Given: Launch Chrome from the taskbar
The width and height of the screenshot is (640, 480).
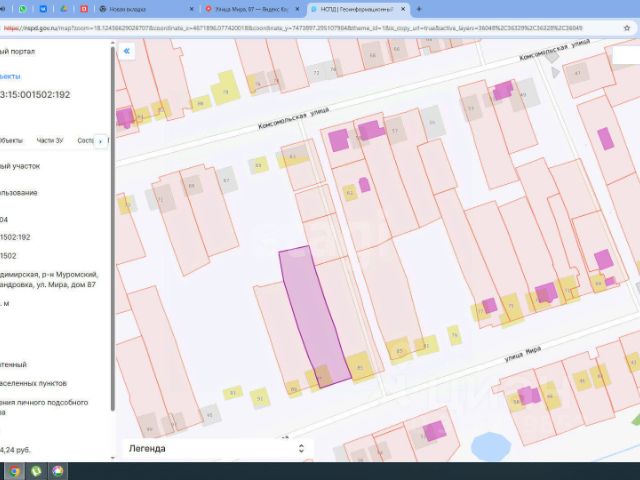Looking at the screenshot, I should (14, 471).
